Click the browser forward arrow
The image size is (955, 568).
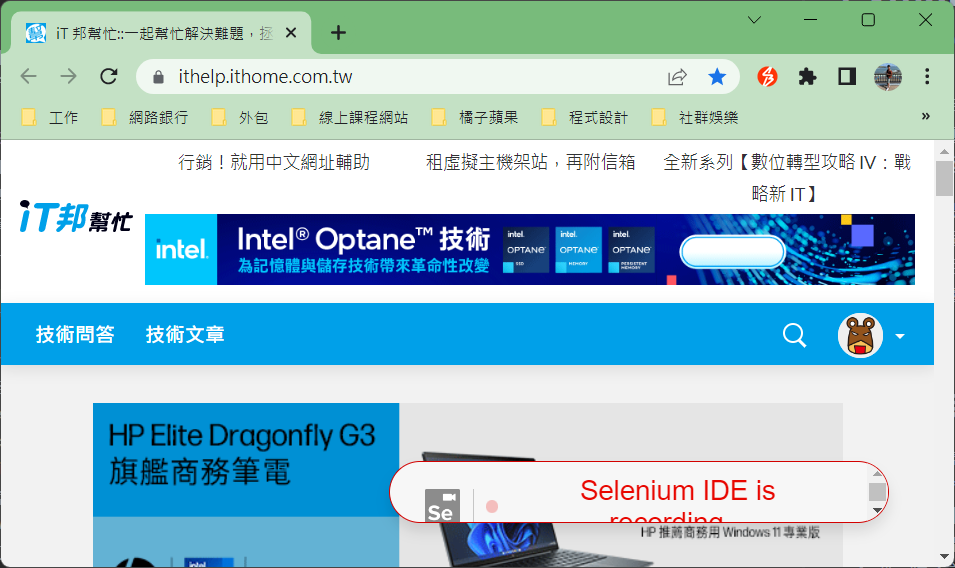pyautogui.click(x=69, y=77)
